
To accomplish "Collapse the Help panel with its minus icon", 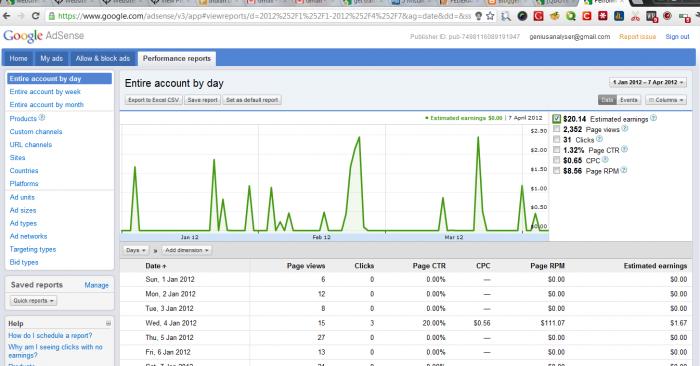I will pos(108,323).
